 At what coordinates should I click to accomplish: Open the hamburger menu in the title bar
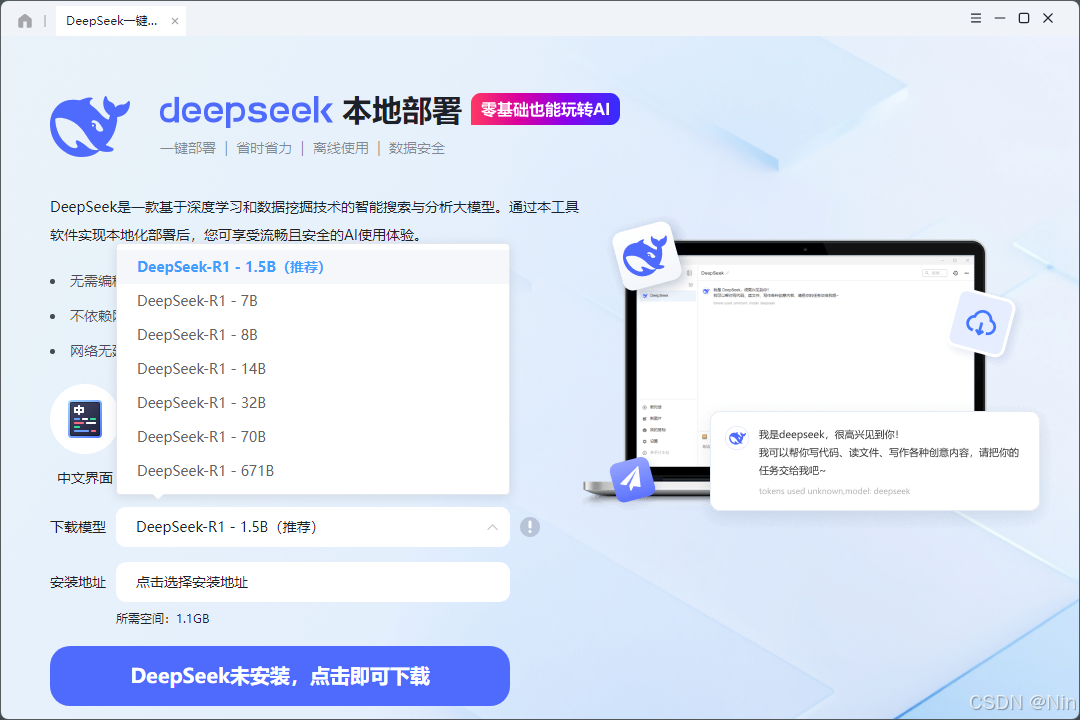(975, 18)
